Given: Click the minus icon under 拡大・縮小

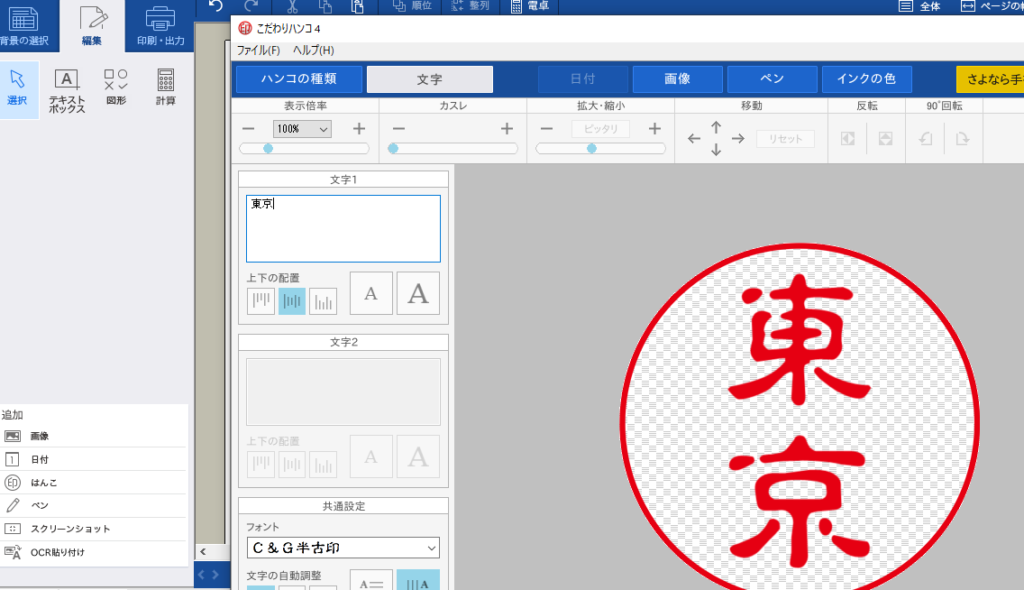Looking at the screenshot, I should click(547, 129).
